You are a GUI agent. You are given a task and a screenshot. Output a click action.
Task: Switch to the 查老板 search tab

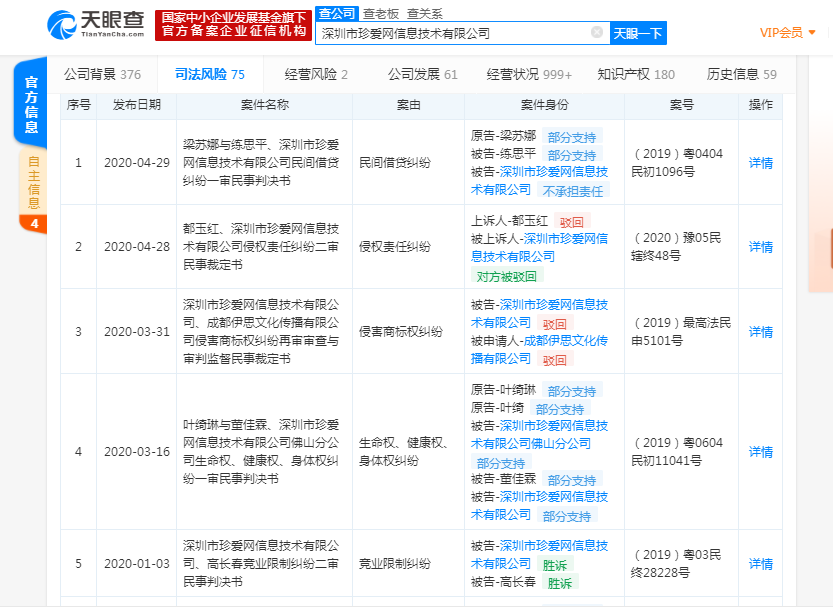(380, 13)
